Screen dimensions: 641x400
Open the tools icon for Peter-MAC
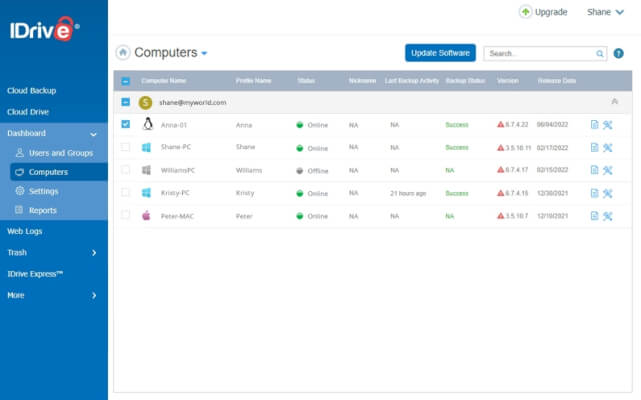[x=607, y=216]
